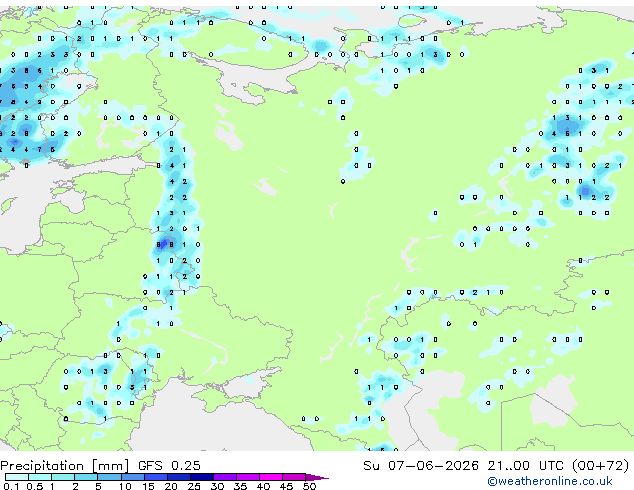
Task: Click the '25' legend scale value
Action: [x=194, y=486]
